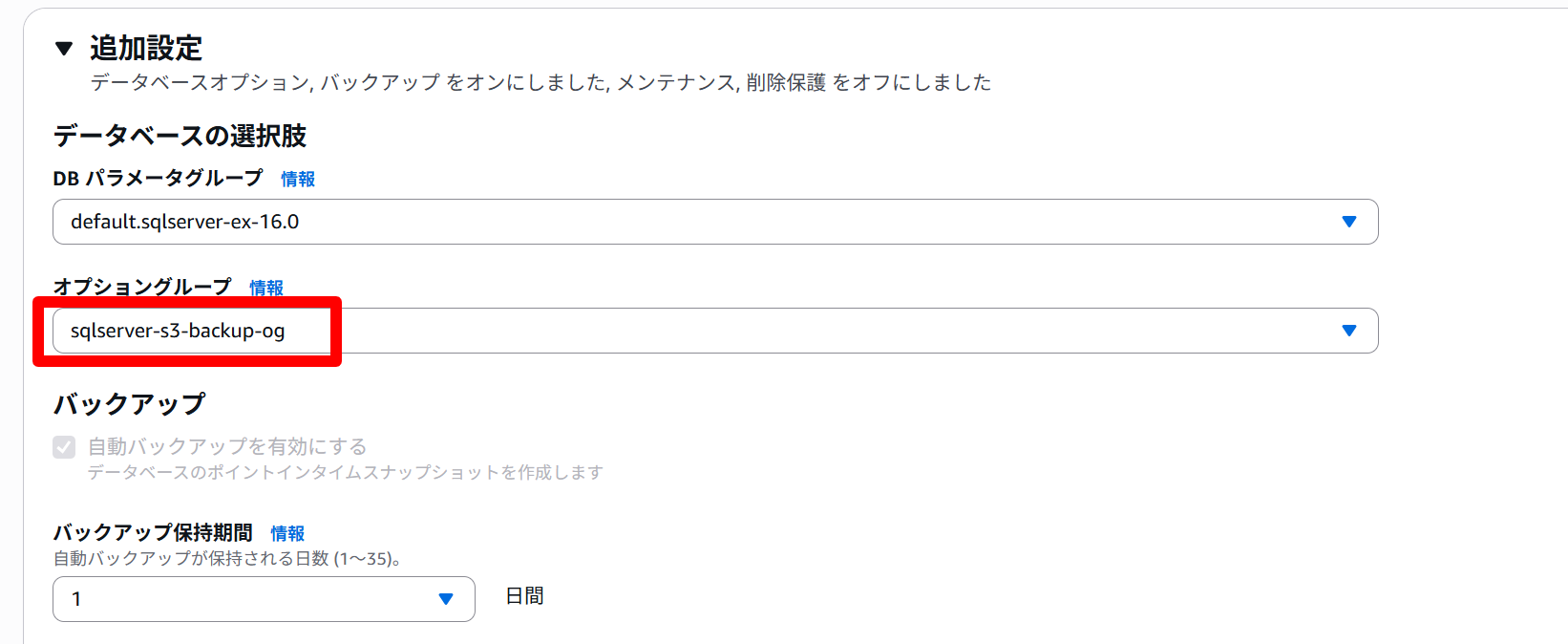Collapse the 追加設定 section triangle
This screenshot has width=1568, height=644.
64,49
